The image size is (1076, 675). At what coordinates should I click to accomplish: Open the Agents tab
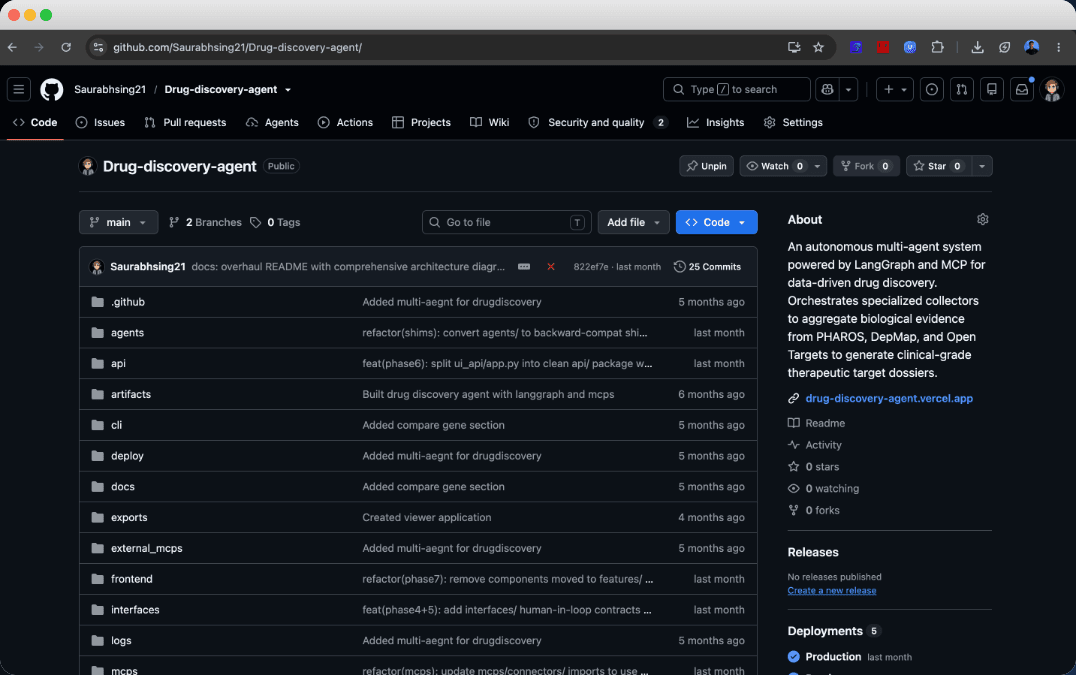pos(272,122)
